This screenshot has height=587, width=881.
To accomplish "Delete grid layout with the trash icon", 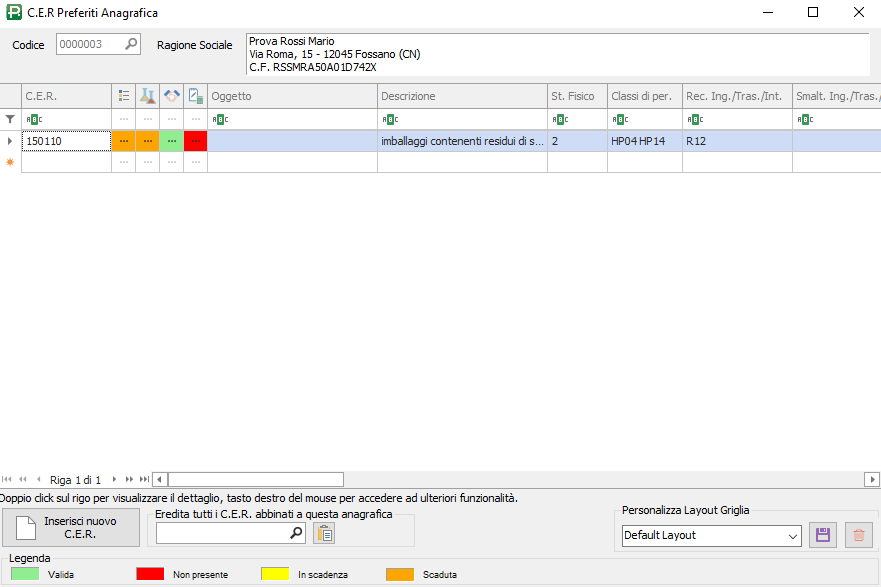I will click(858, 535).
